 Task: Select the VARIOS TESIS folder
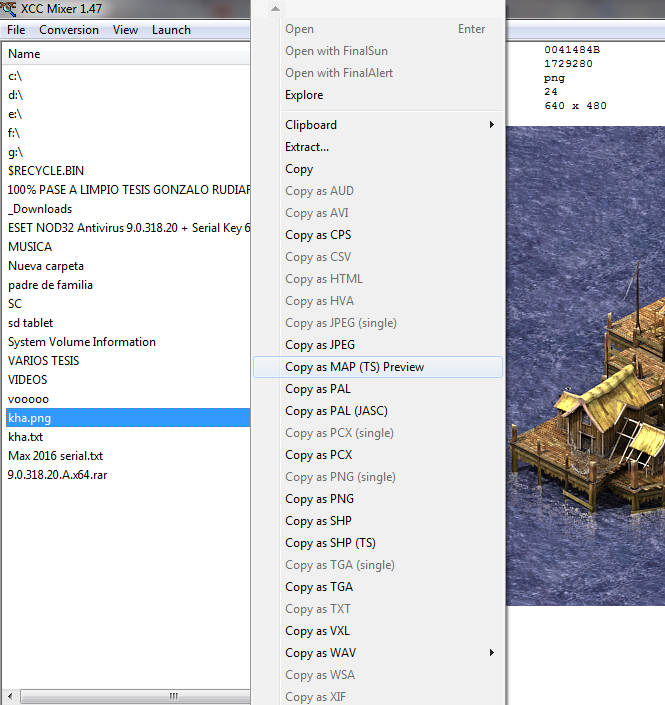tap(44, 361)
